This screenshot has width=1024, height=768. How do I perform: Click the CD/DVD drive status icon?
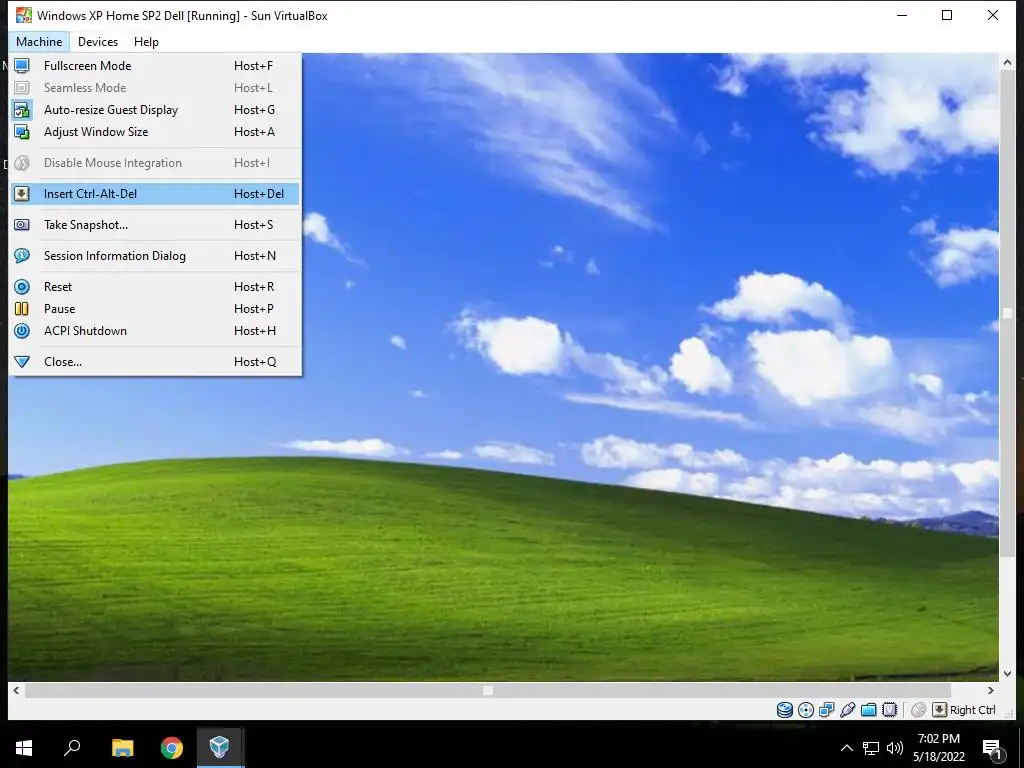click(806, 710)
